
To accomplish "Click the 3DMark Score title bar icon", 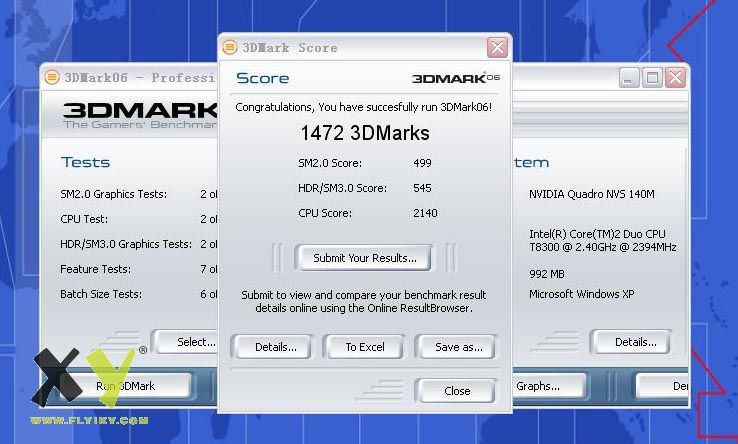I will [230, 47].
